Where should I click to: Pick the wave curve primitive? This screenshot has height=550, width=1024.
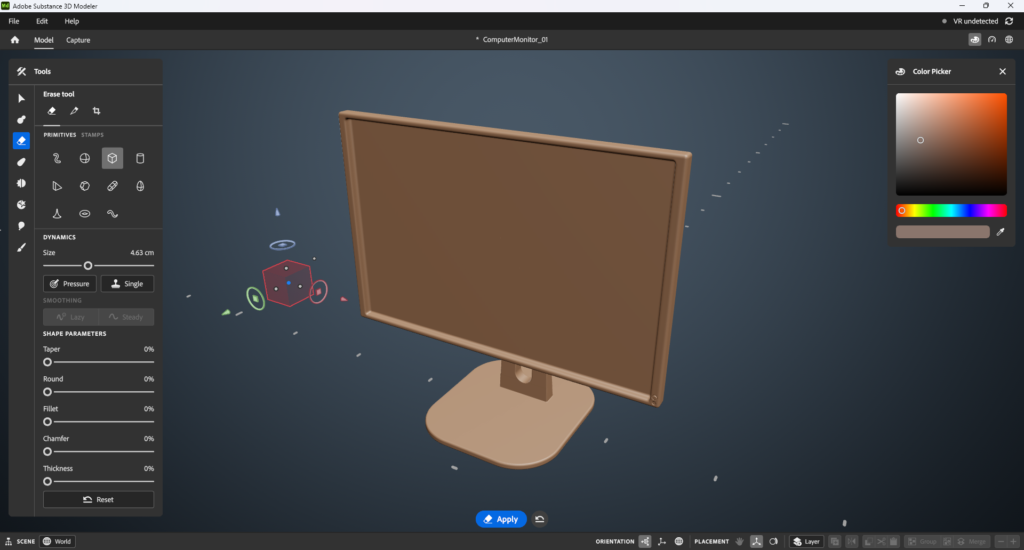click(112, 214)
